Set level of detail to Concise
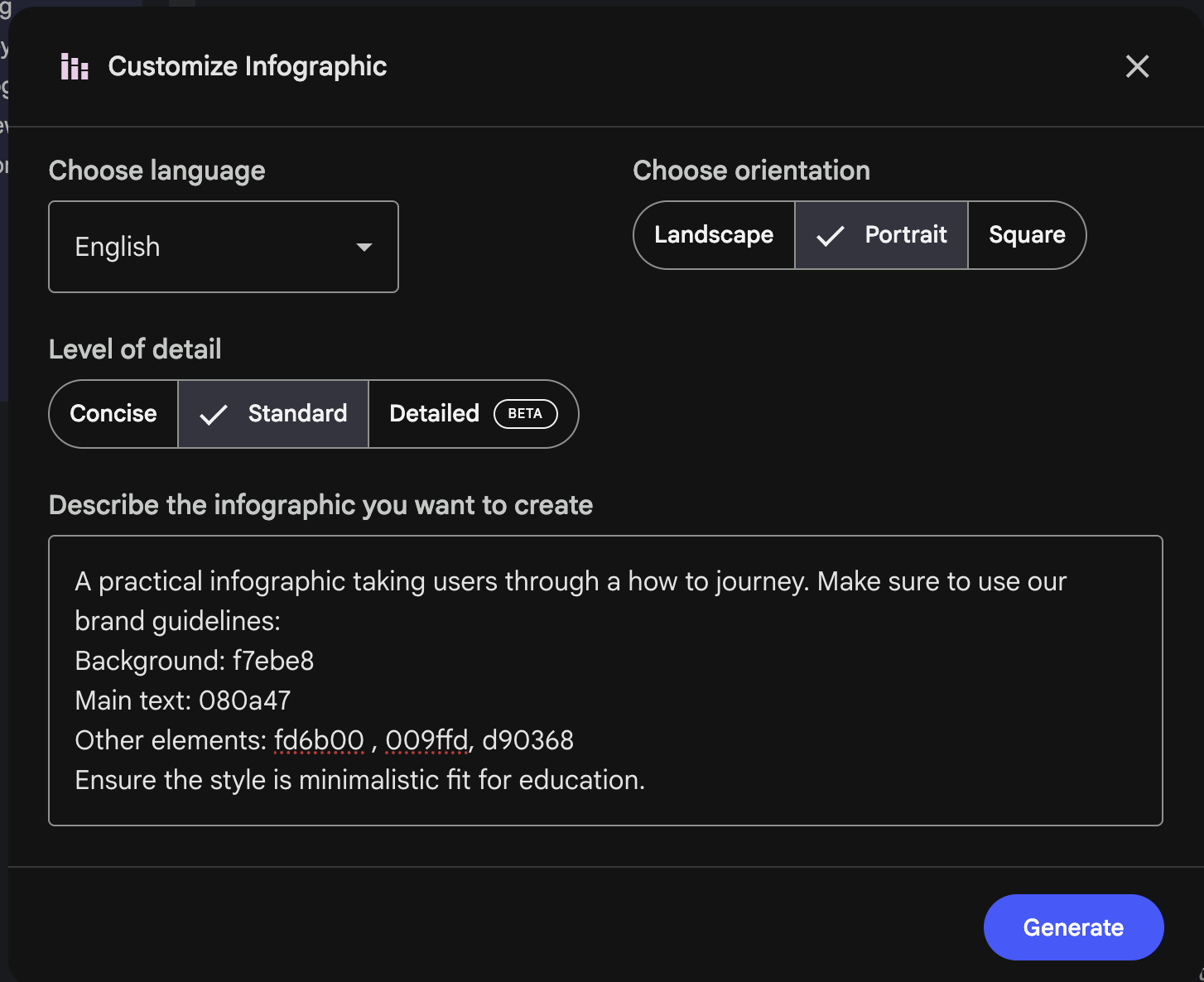 point(113,414)
